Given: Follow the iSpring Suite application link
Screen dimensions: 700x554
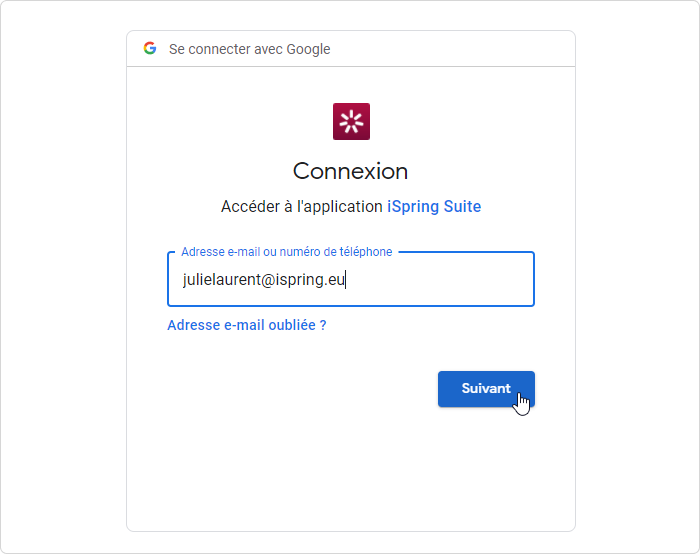Looking at the screenshot, I should point(434,207).
